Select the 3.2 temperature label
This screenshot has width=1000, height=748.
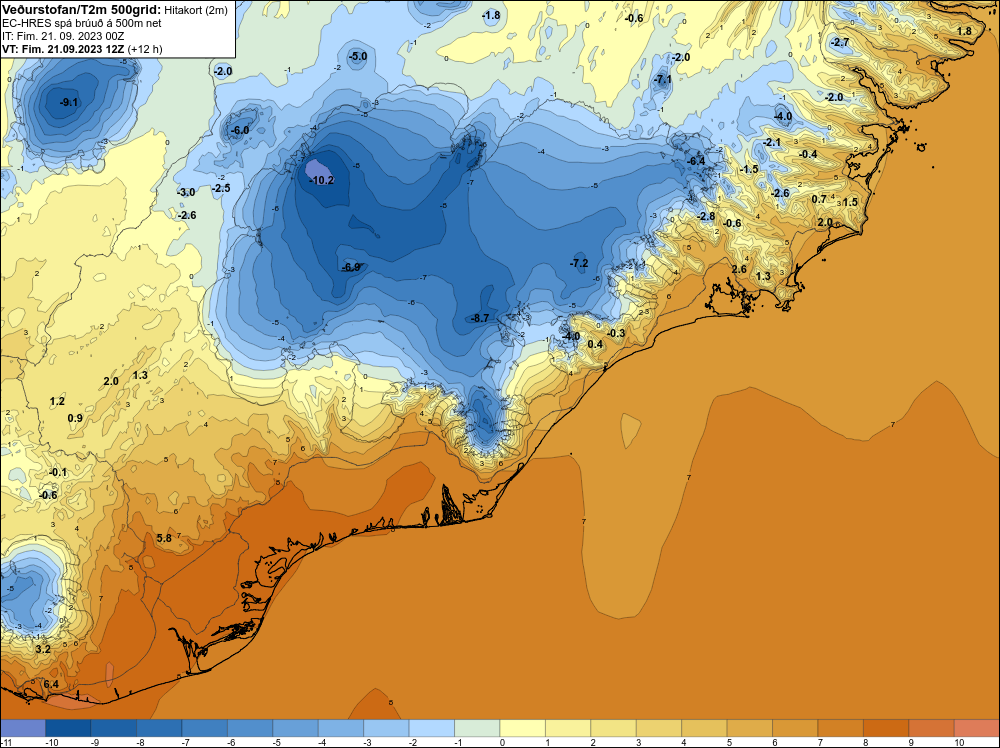(43, 649)
